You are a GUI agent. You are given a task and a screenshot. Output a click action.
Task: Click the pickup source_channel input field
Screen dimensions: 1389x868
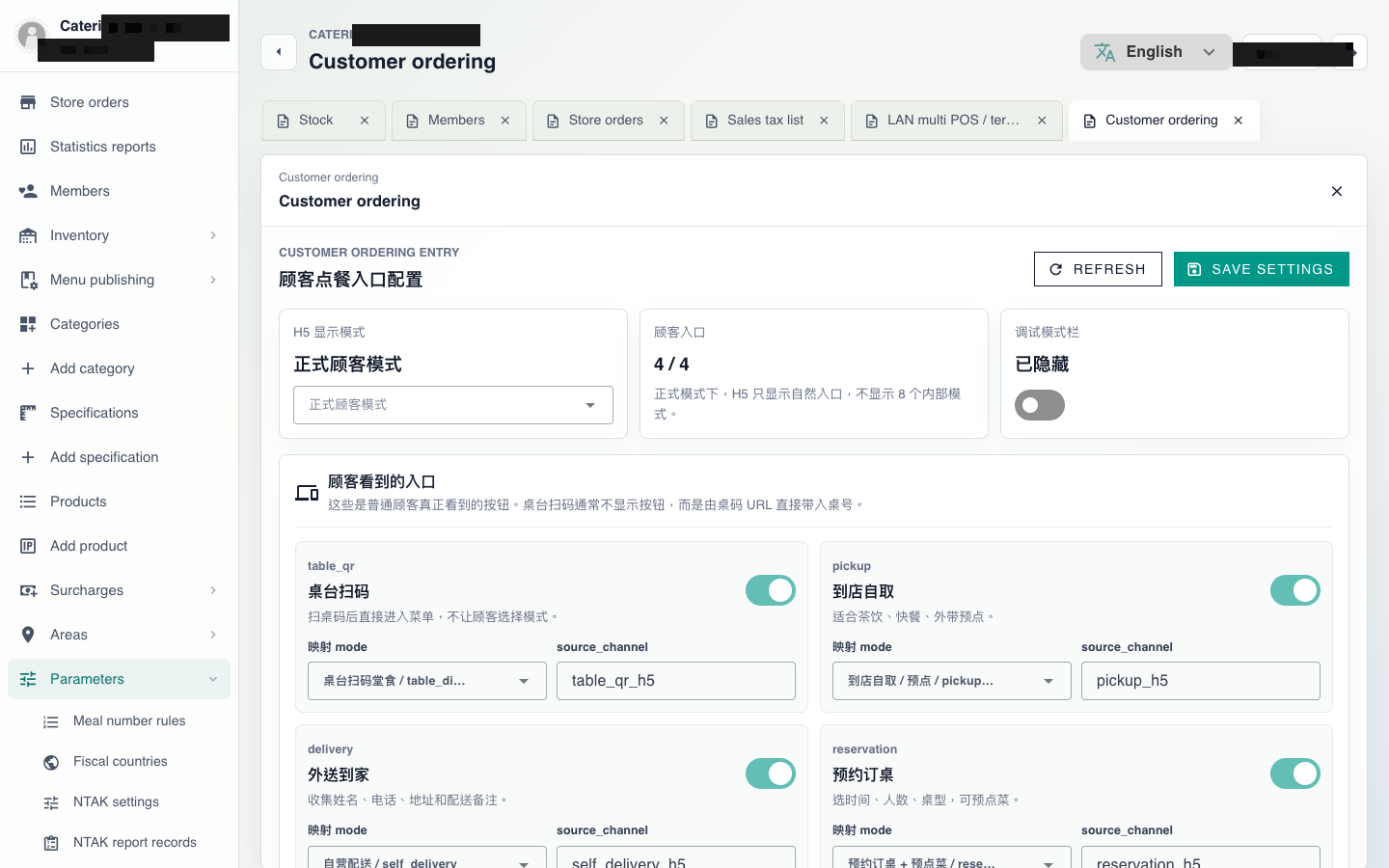tap(1201, 681)
